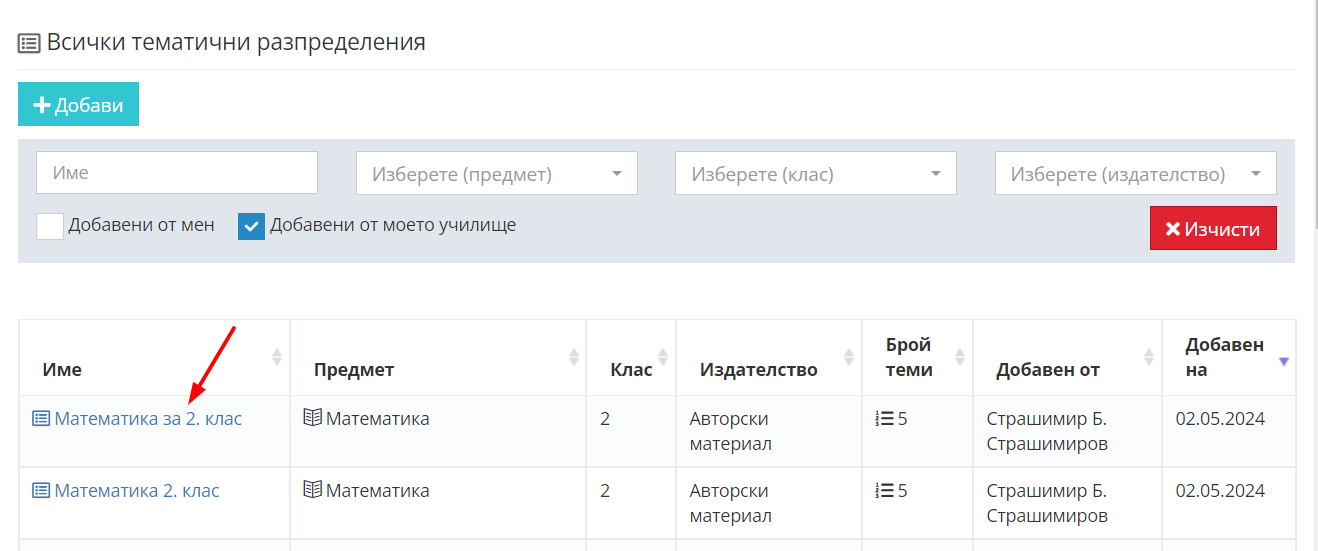Click the plus icon on Добави button
The image size is (1318, 551).
tap(42, 105)
